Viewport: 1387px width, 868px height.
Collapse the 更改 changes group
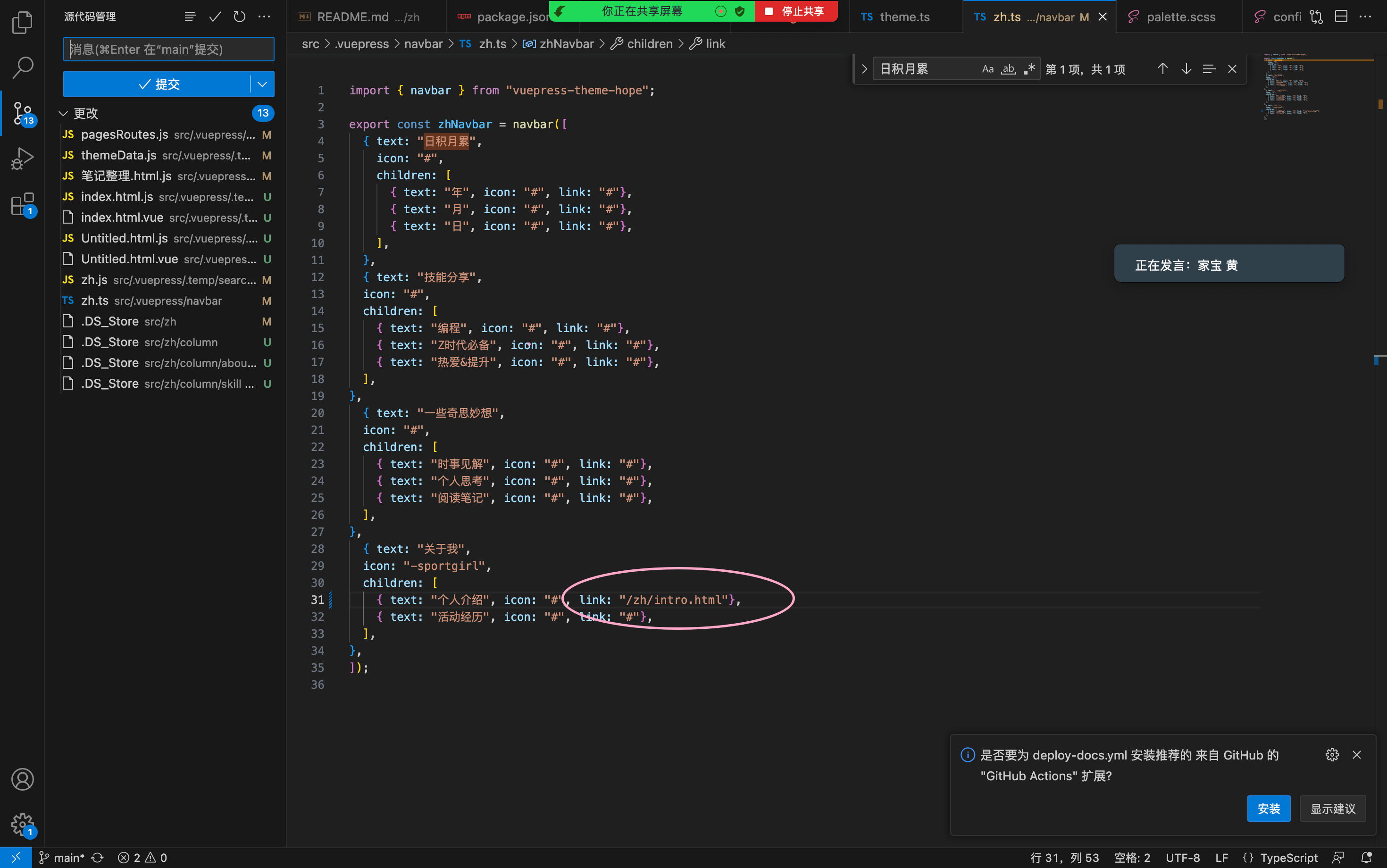(63, 113)
